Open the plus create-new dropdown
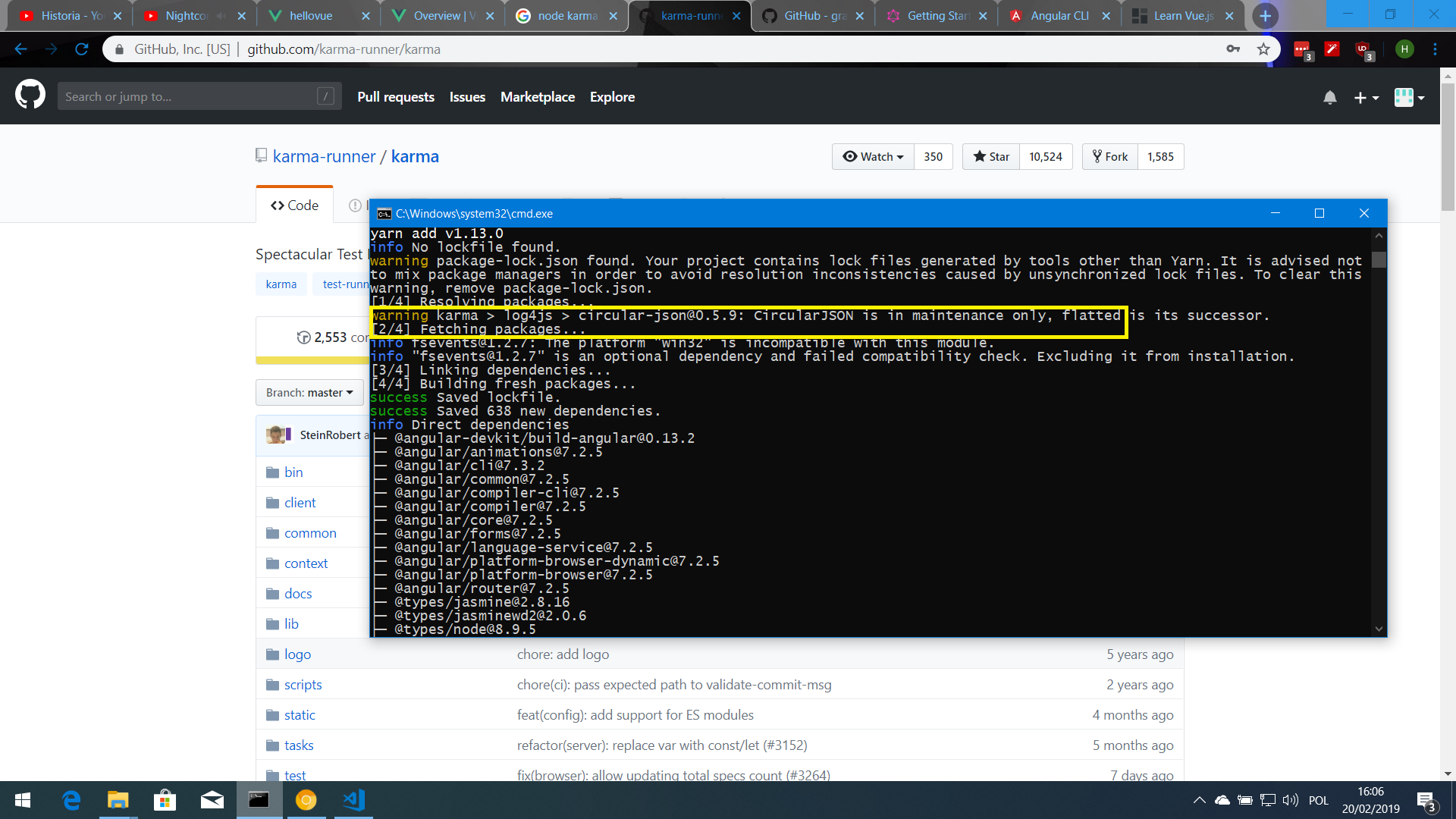This screenshot has width=1456, height=819. tap(1366, 97)
